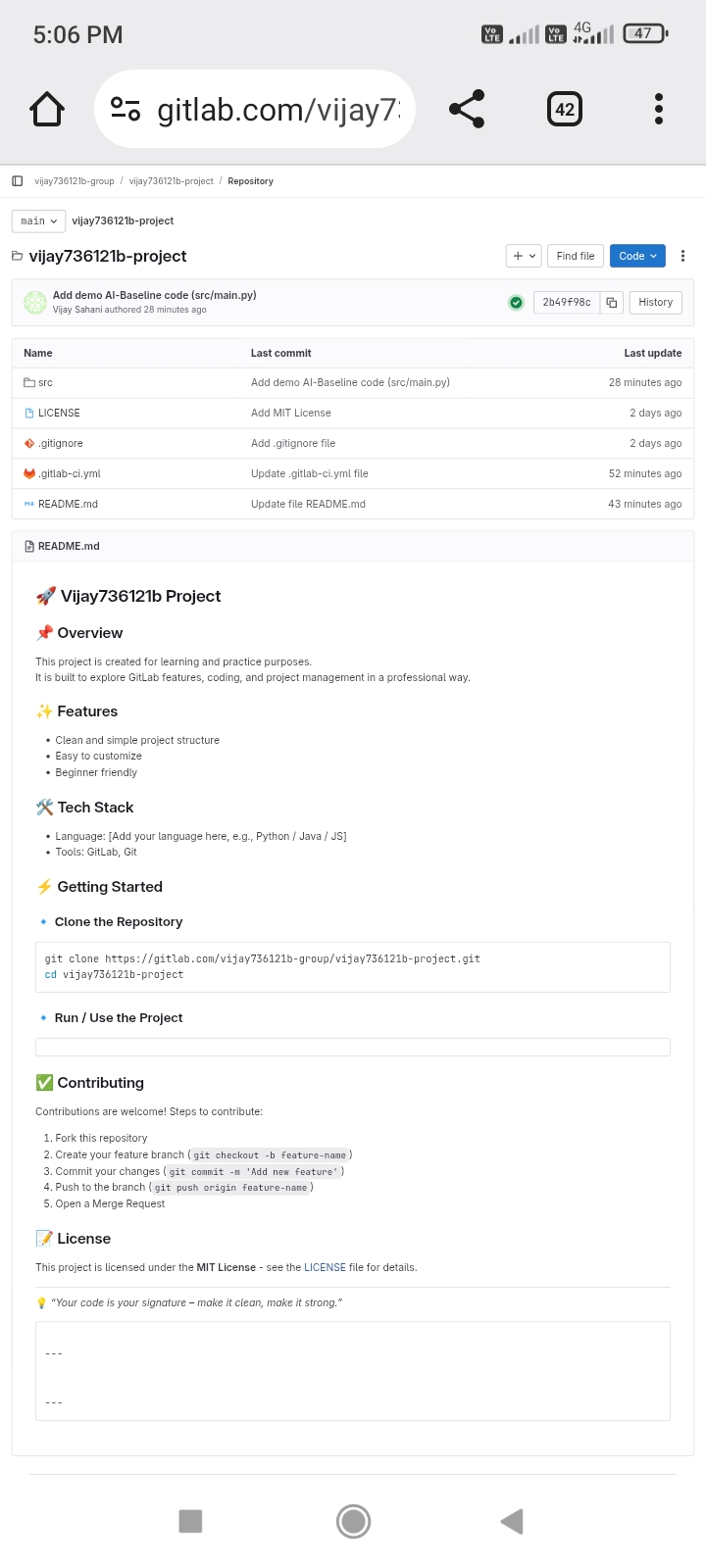Click the green pipeline passed status icon
The image size is (706, 1568).
[x=516, y=302]
